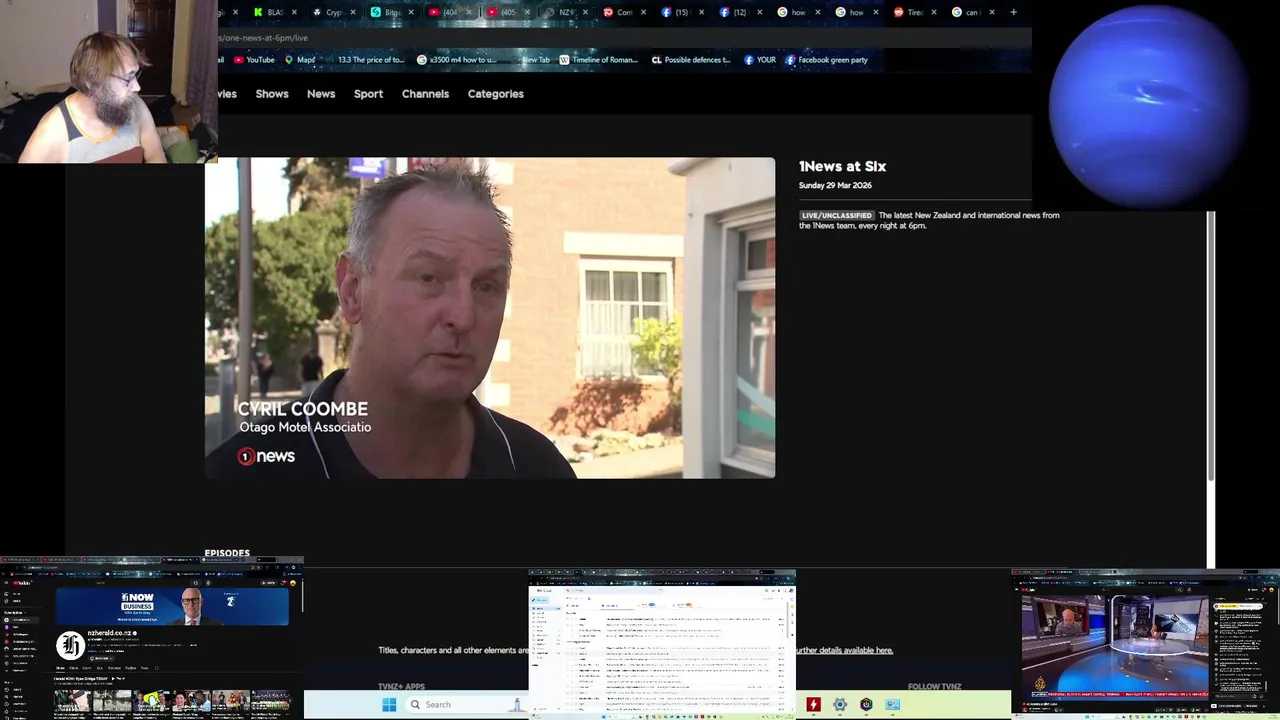Open the Shows menu on TVNZ+
This screenshot has height=720, width=1280.
[x=271, y=94]
